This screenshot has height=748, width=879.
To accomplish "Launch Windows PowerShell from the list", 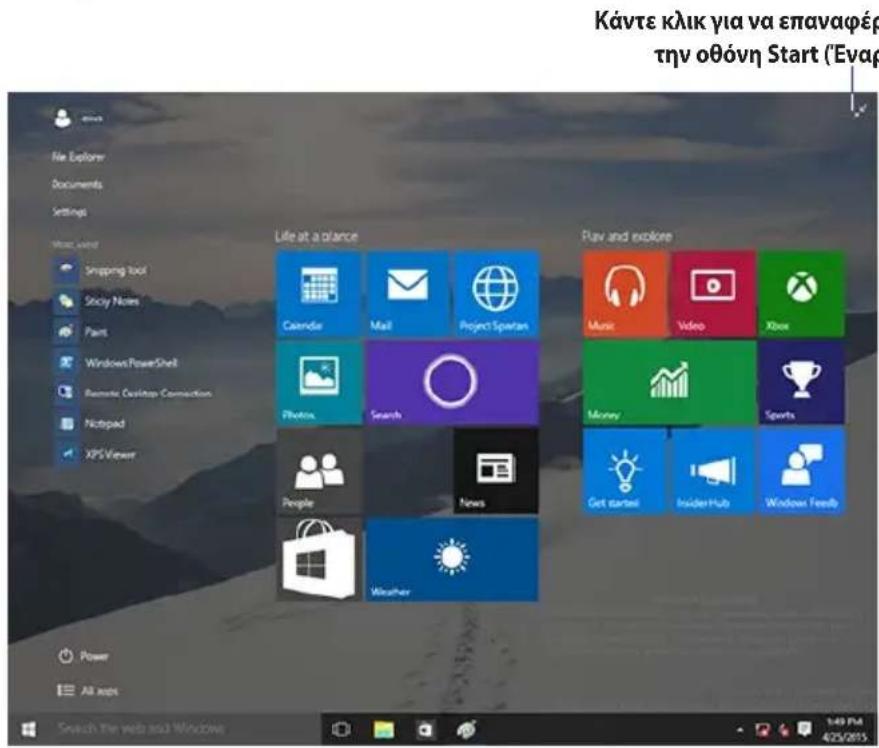I will (116, 363).
